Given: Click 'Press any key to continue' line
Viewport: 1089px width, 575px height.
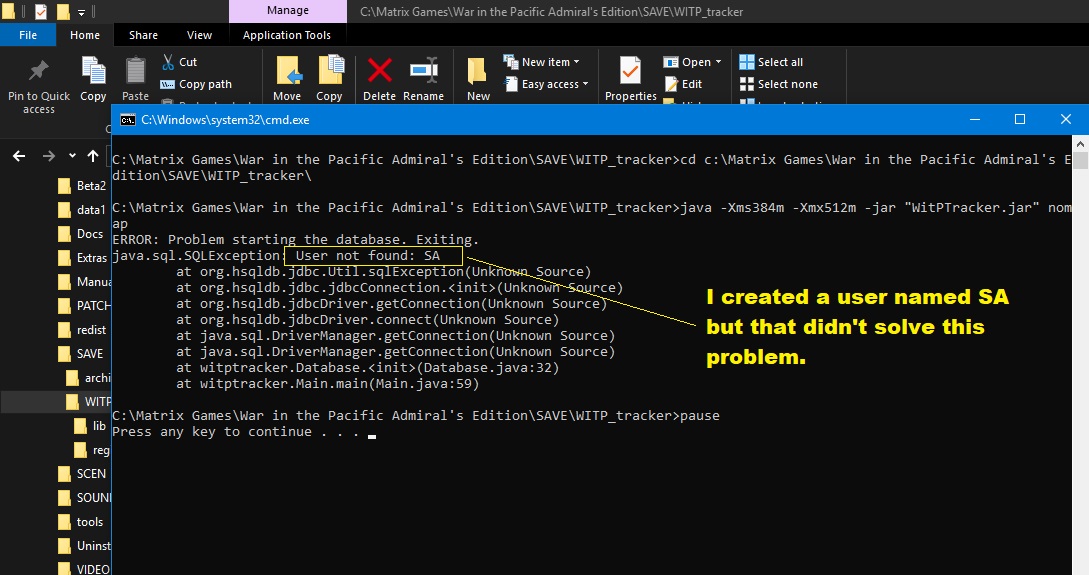Looking at the screenshot, I should pos(236,432).
